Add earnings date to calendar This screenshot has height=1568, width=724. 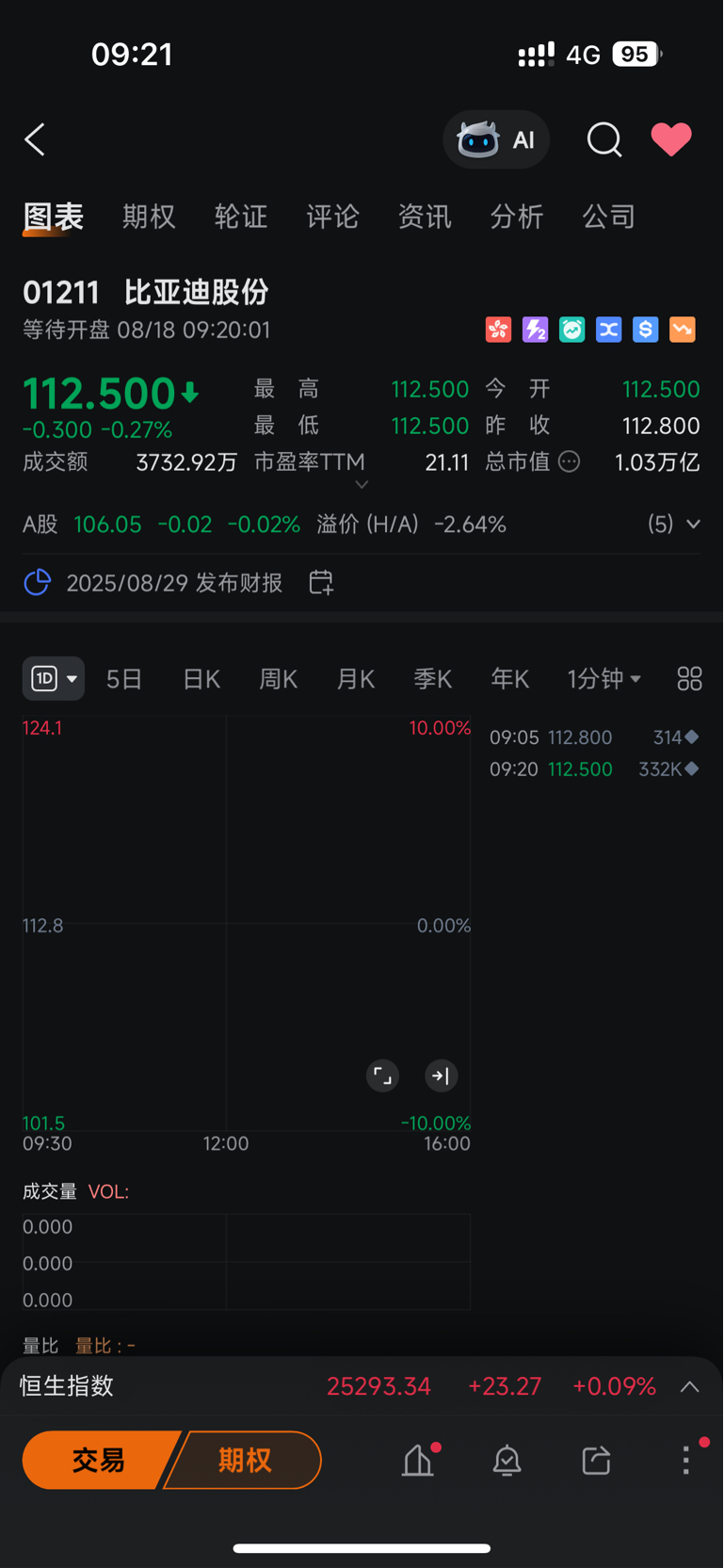click(321, 582)
